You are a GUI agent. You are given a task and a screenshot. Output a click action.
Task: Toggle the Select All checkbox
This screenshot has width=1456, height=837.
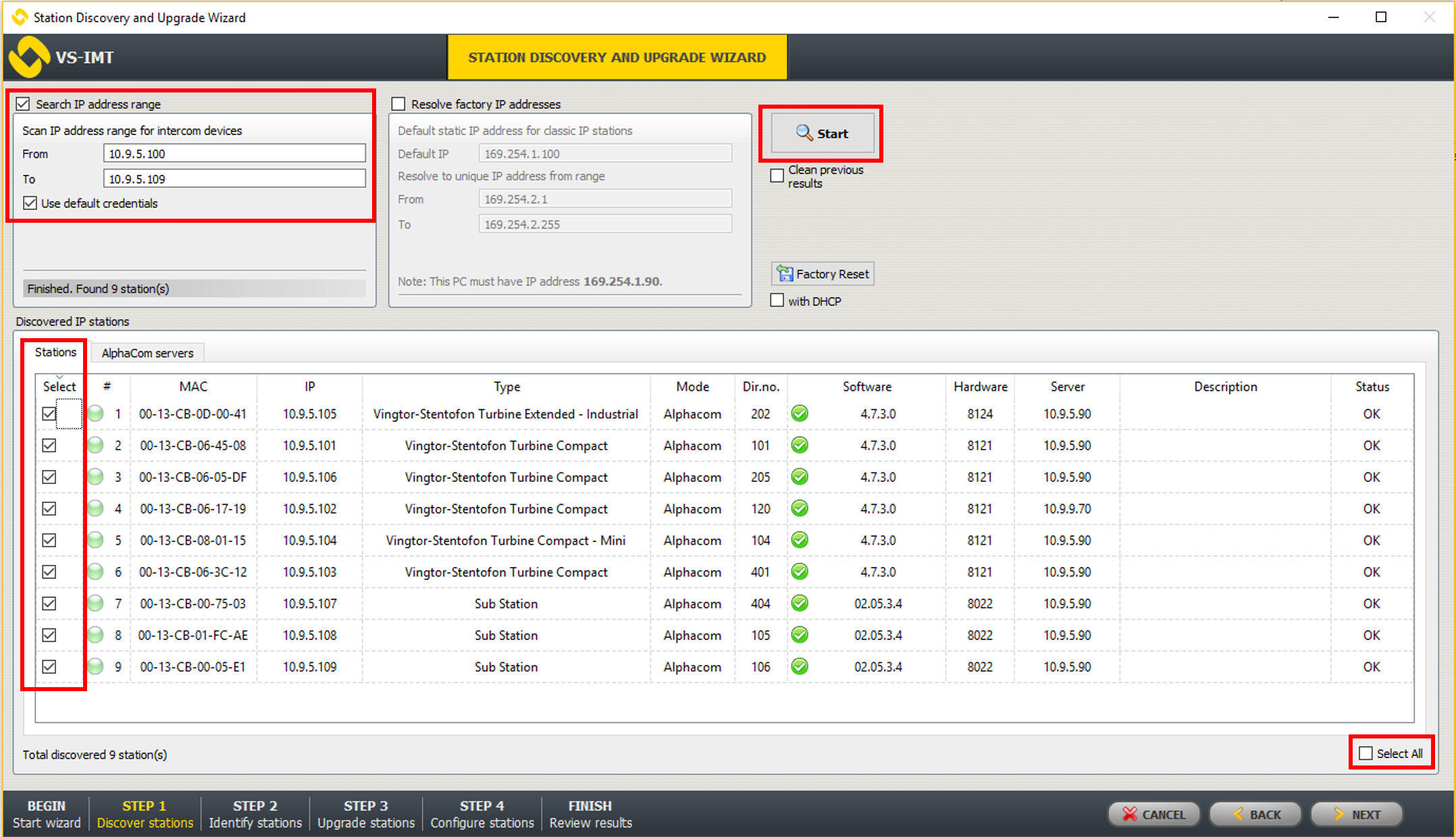tap(1366, 753)
